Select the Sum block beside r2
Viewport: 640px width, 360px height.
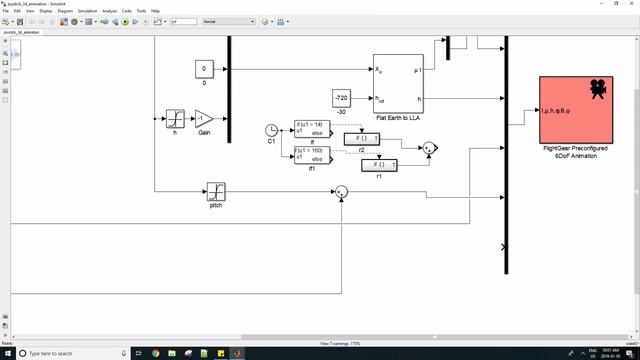[429, 148]
